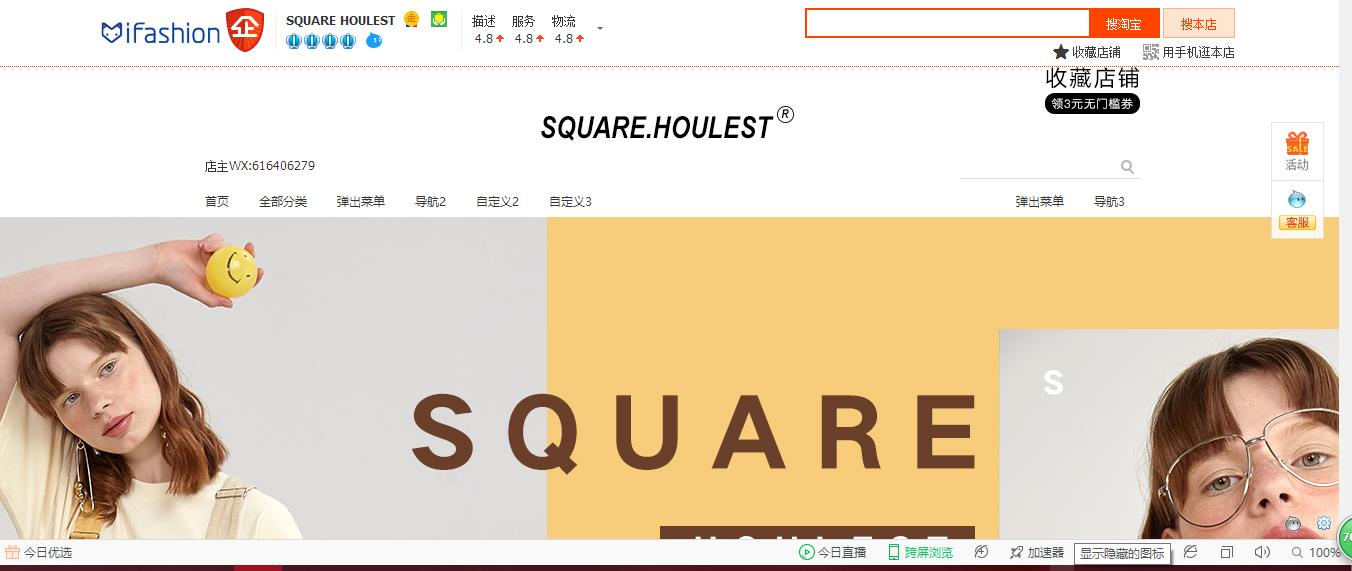Screen dimensions: 1352x571
Task: Click 收藏店铺 star link
Action: tap(1087, 52)
